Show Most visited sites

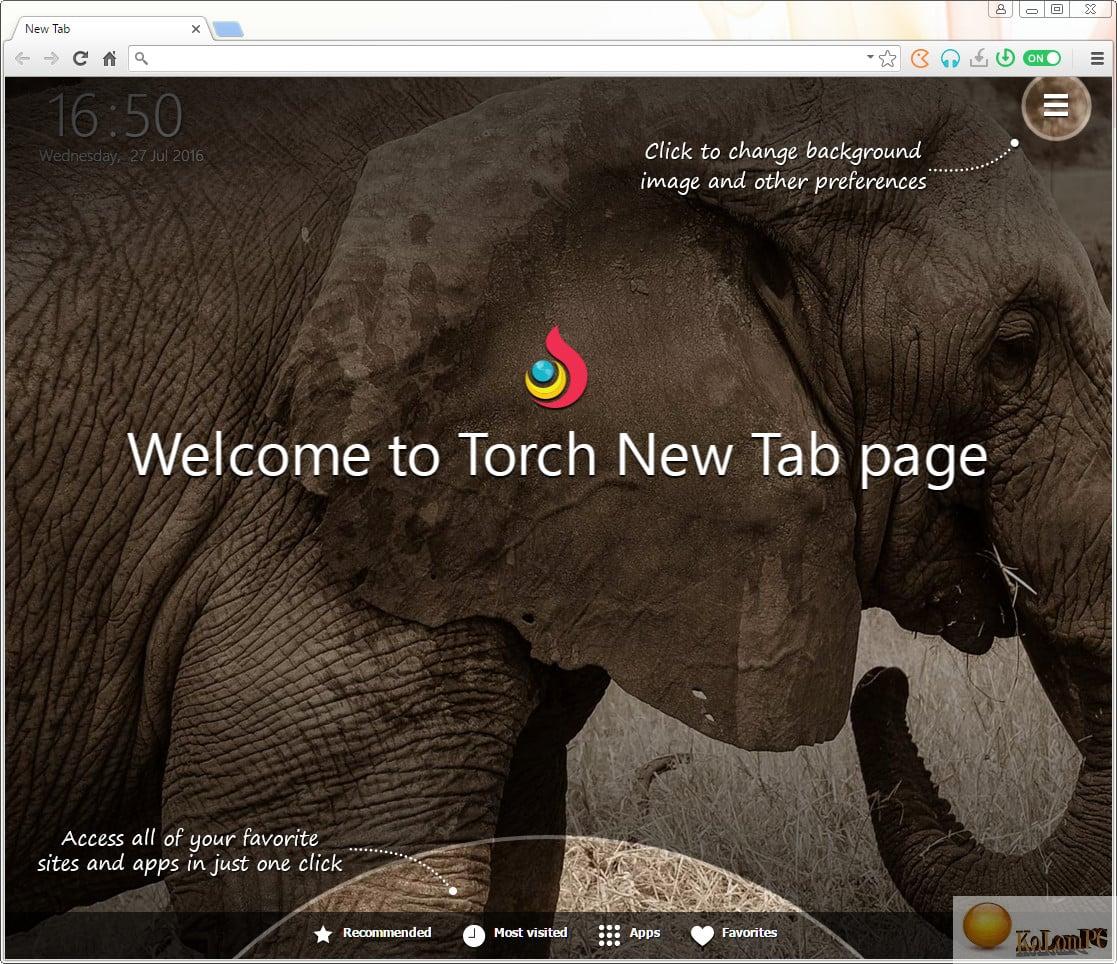coord(516,933)
